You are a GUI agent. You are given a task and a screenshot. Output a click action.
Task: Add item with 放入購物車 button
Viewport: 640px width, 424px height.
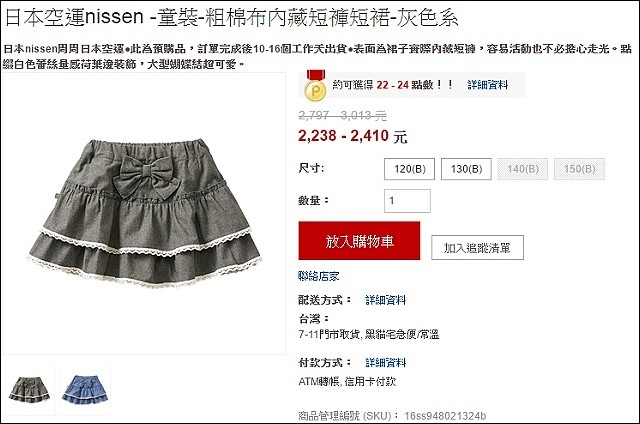pyautogui.click(x=359, y=241)
